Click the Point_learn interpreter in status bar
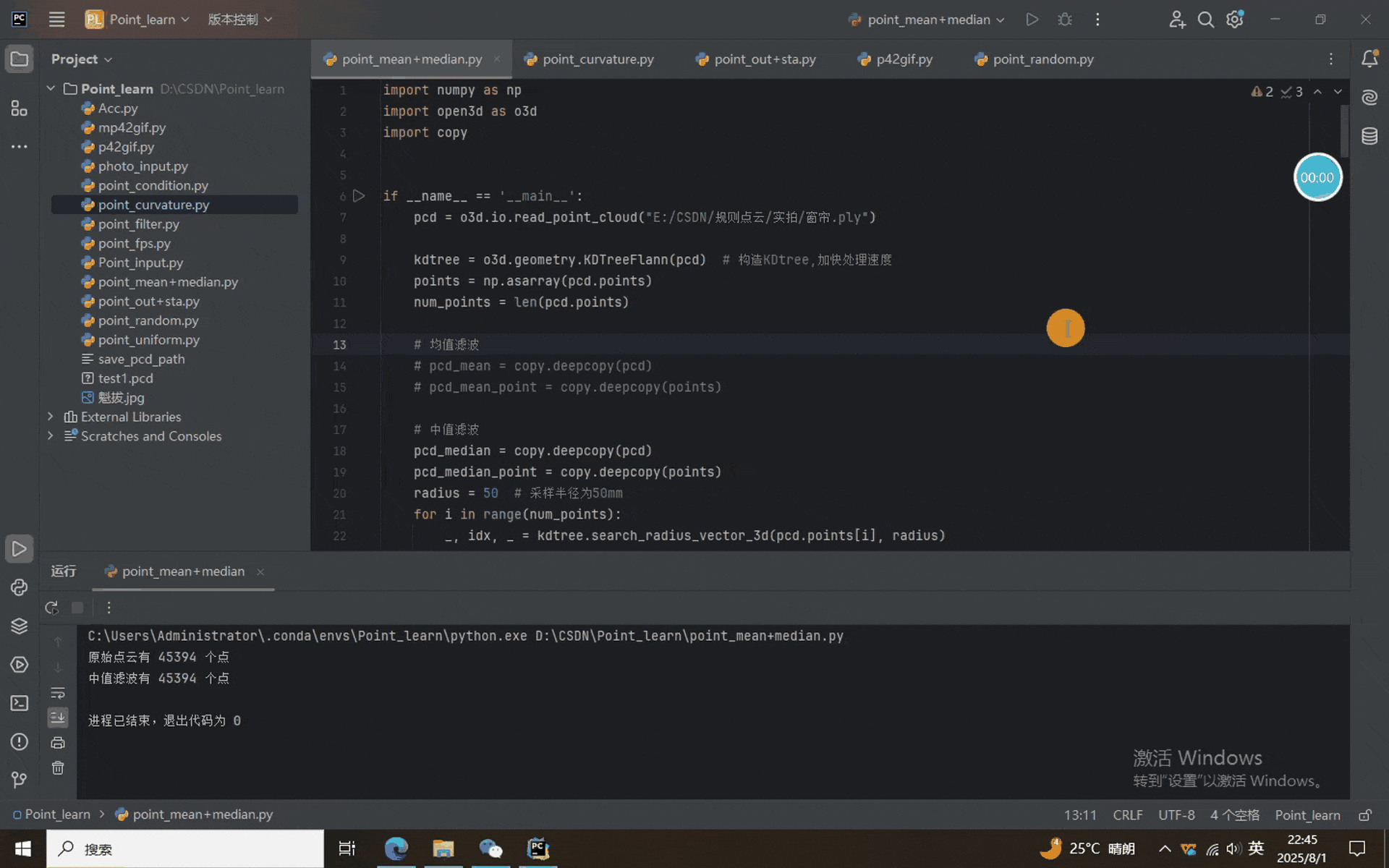1389x868 pixels. (1307, 815)
